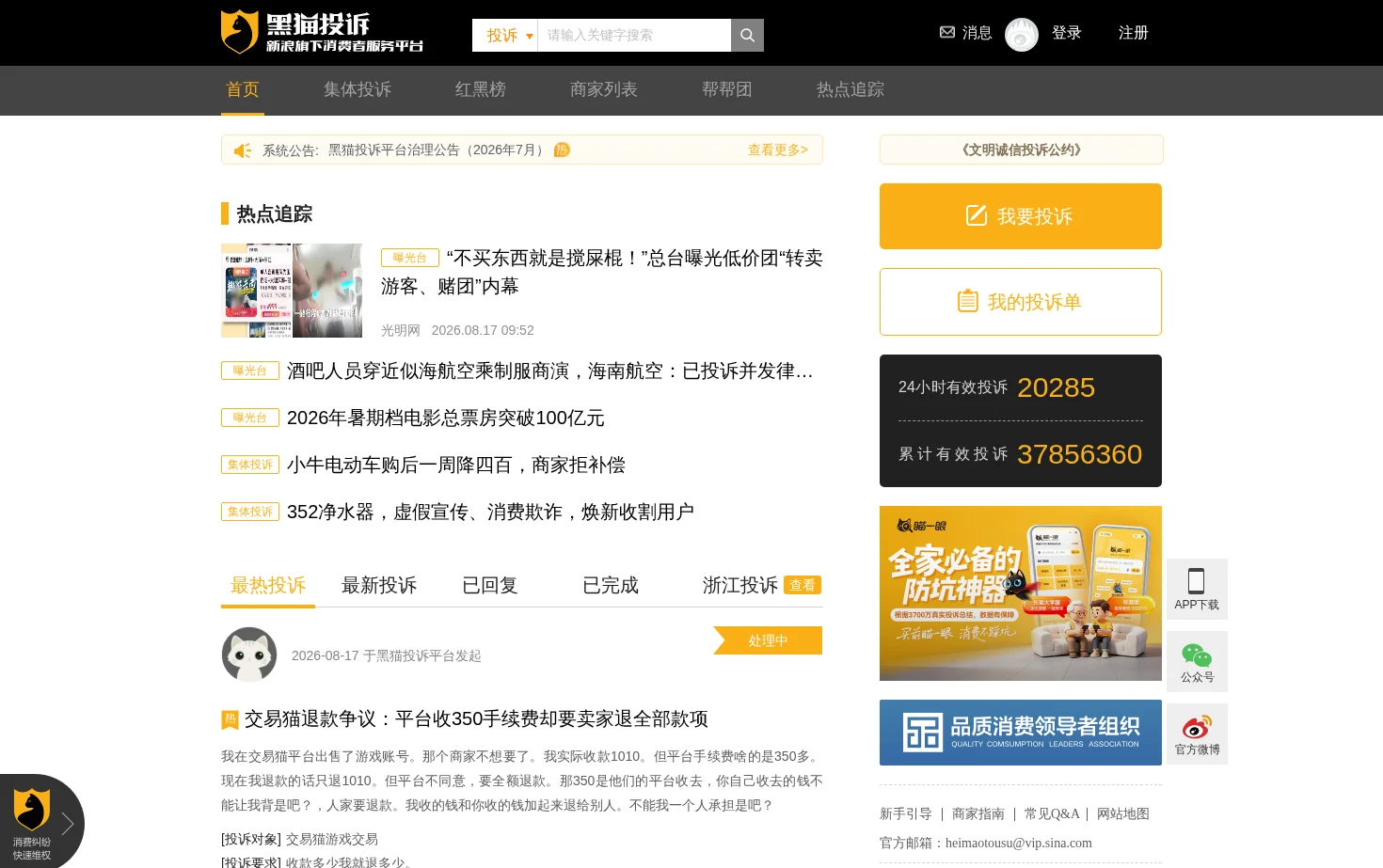Open the 海南航空 制服商演 article
This screenshot has width=1383, height=868.
point(549,371)
